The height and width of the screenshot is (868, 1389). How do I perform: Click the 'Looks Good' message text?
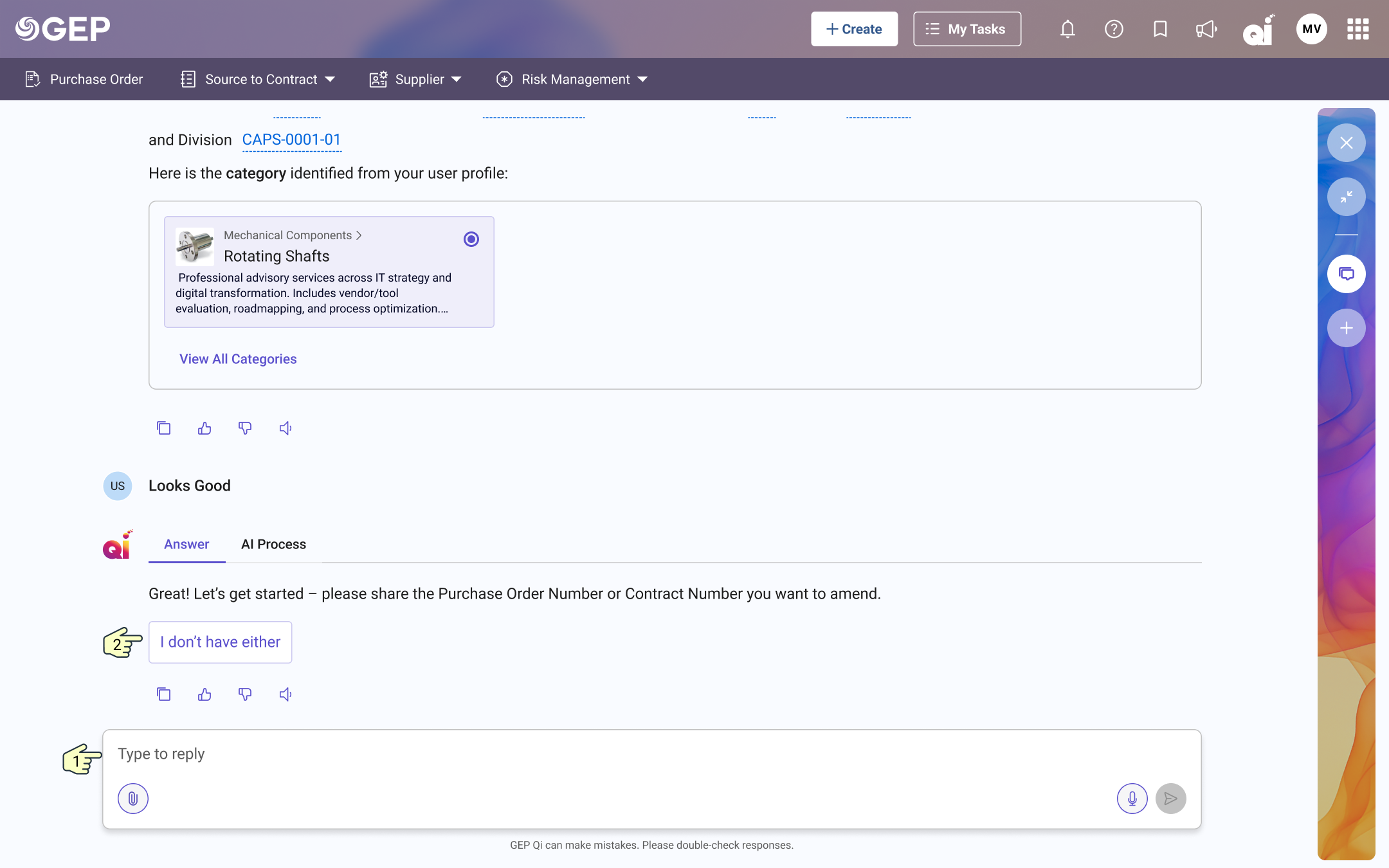190,485
